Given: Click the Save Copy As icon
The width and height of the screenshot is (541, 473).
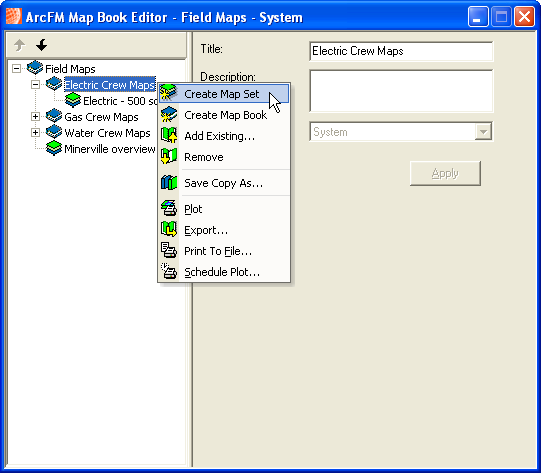Looking at the screenshot, I should pyautogui.click(x=169, y=183).
